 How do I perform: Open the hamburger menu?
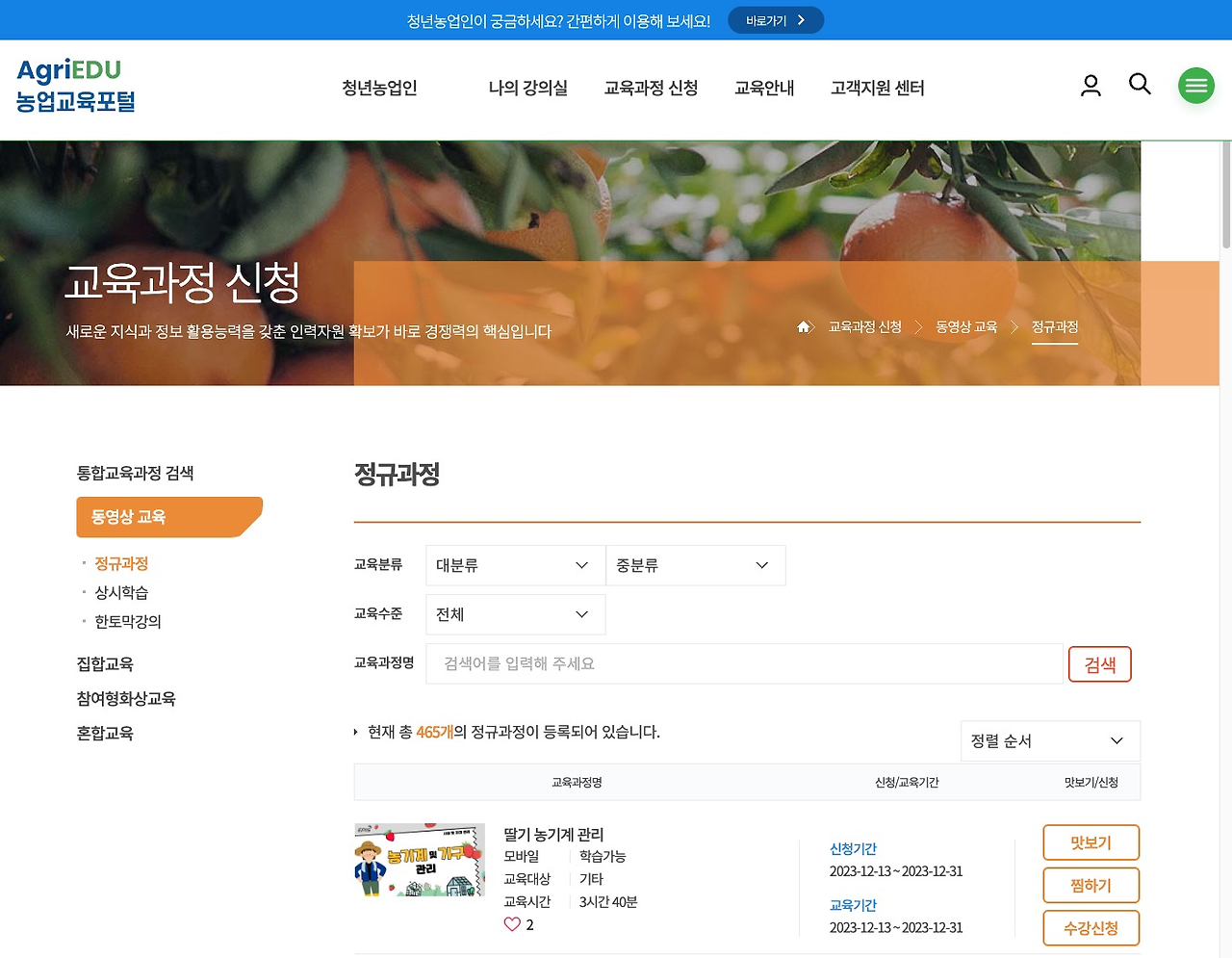click(x=1195, y=85)
